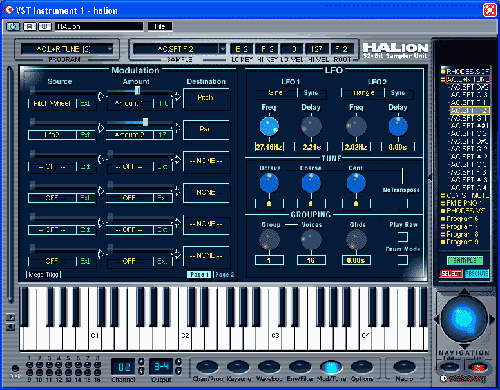Switch to Env/Filter page
The height and width of the screenshot is (390, 500).
299,367
